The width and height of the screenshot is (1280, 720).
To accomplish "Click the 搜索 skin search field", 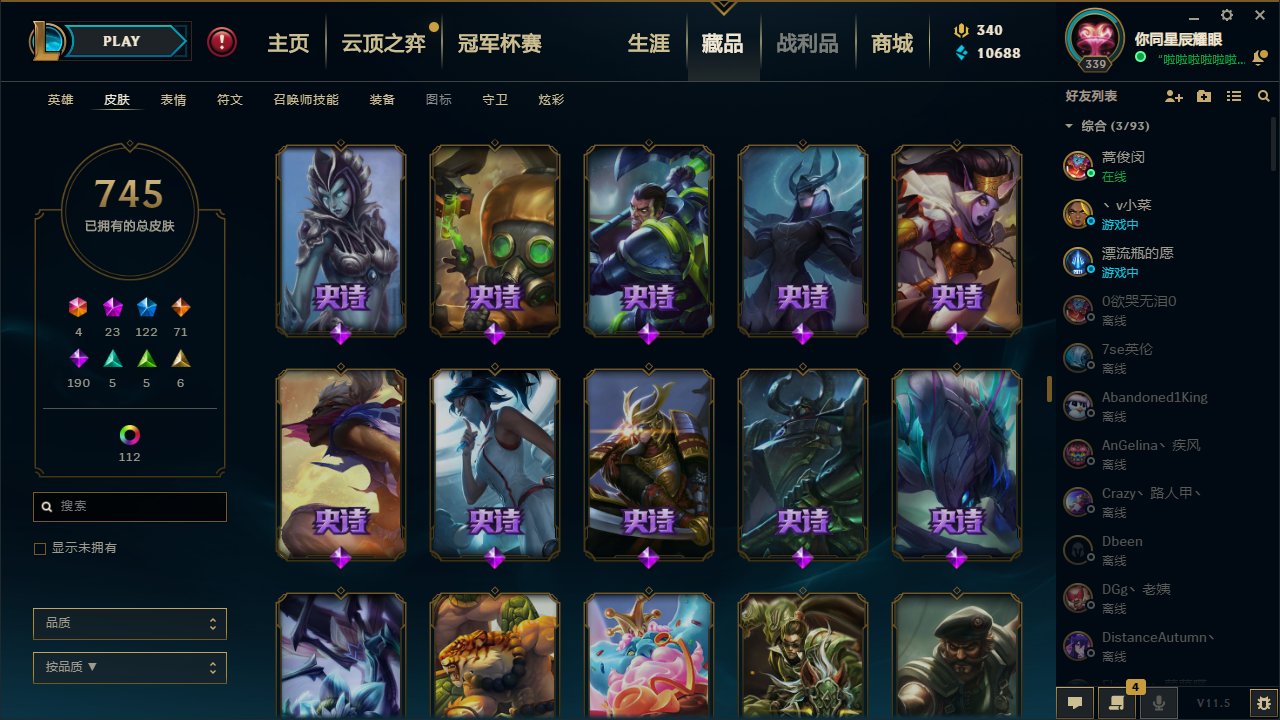I will click(x=130, y=507).
